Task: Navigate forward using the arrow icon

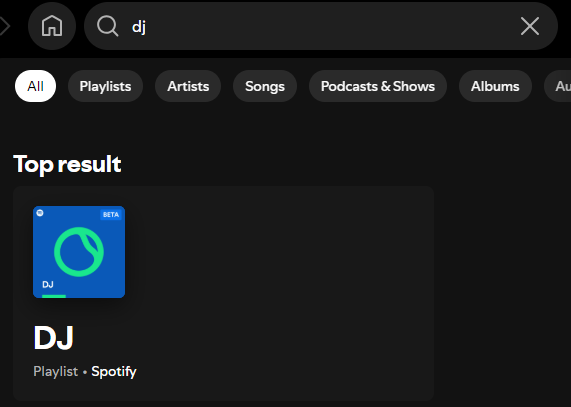Action: click(x=4, y=26)
